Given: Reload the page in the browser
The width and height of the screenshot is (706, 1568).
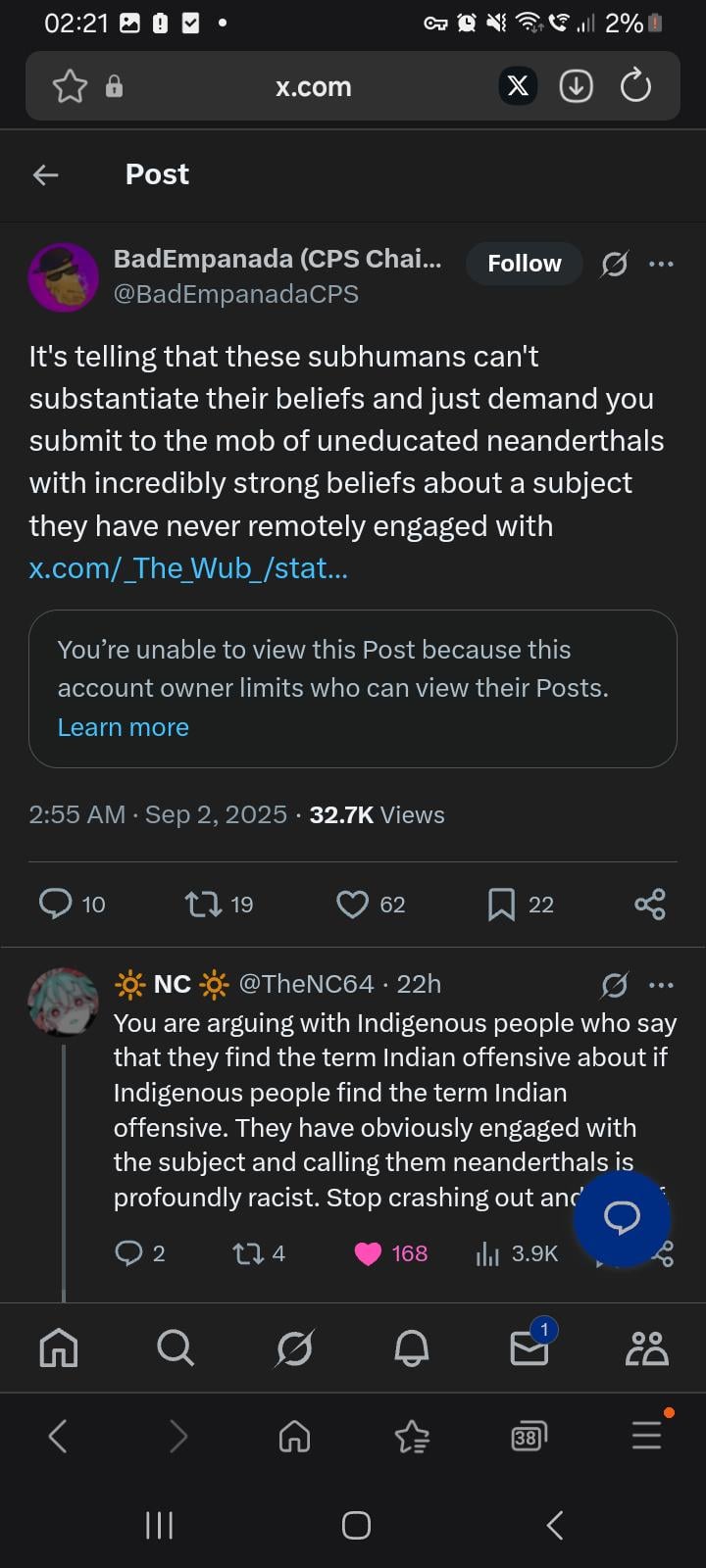Looking at the screenshot, I should pyautogui.click(x=635, y=86).
